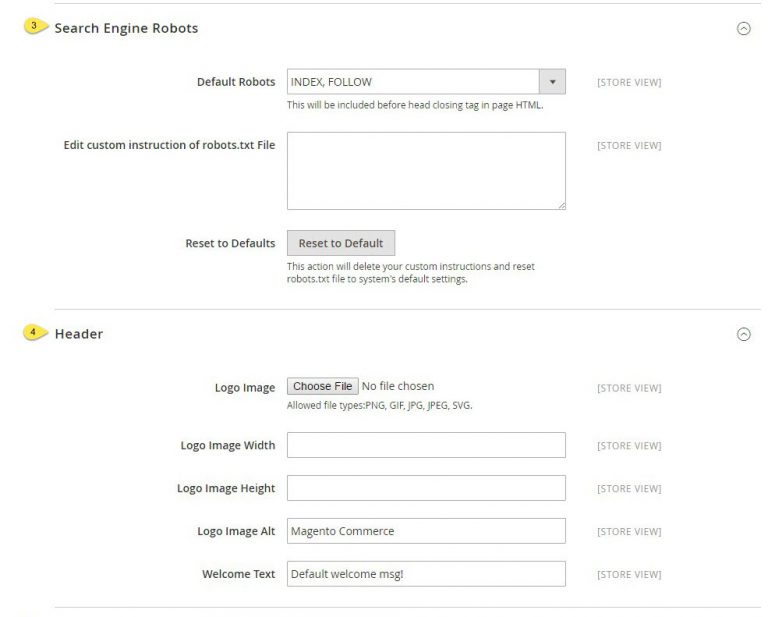This screenshot has width=768, height=617.
Task: Edit the Logo Image Alt field
Action: click(426, 531)
